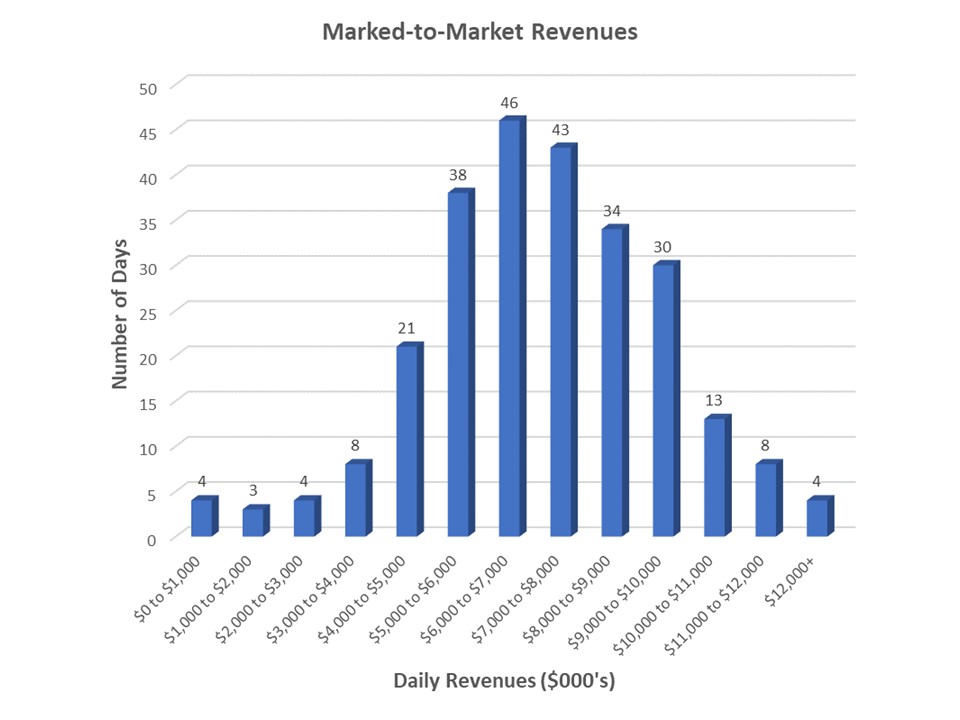Select the $10,000 to $11,000 bar

tap(714, 478)
